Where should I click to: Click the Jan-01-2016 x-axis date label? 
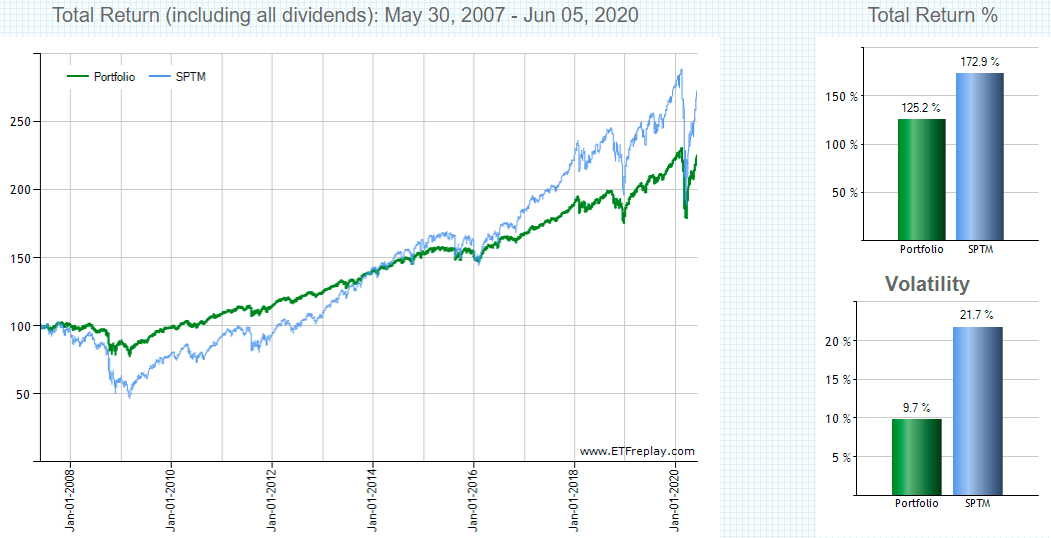(473, 500)
